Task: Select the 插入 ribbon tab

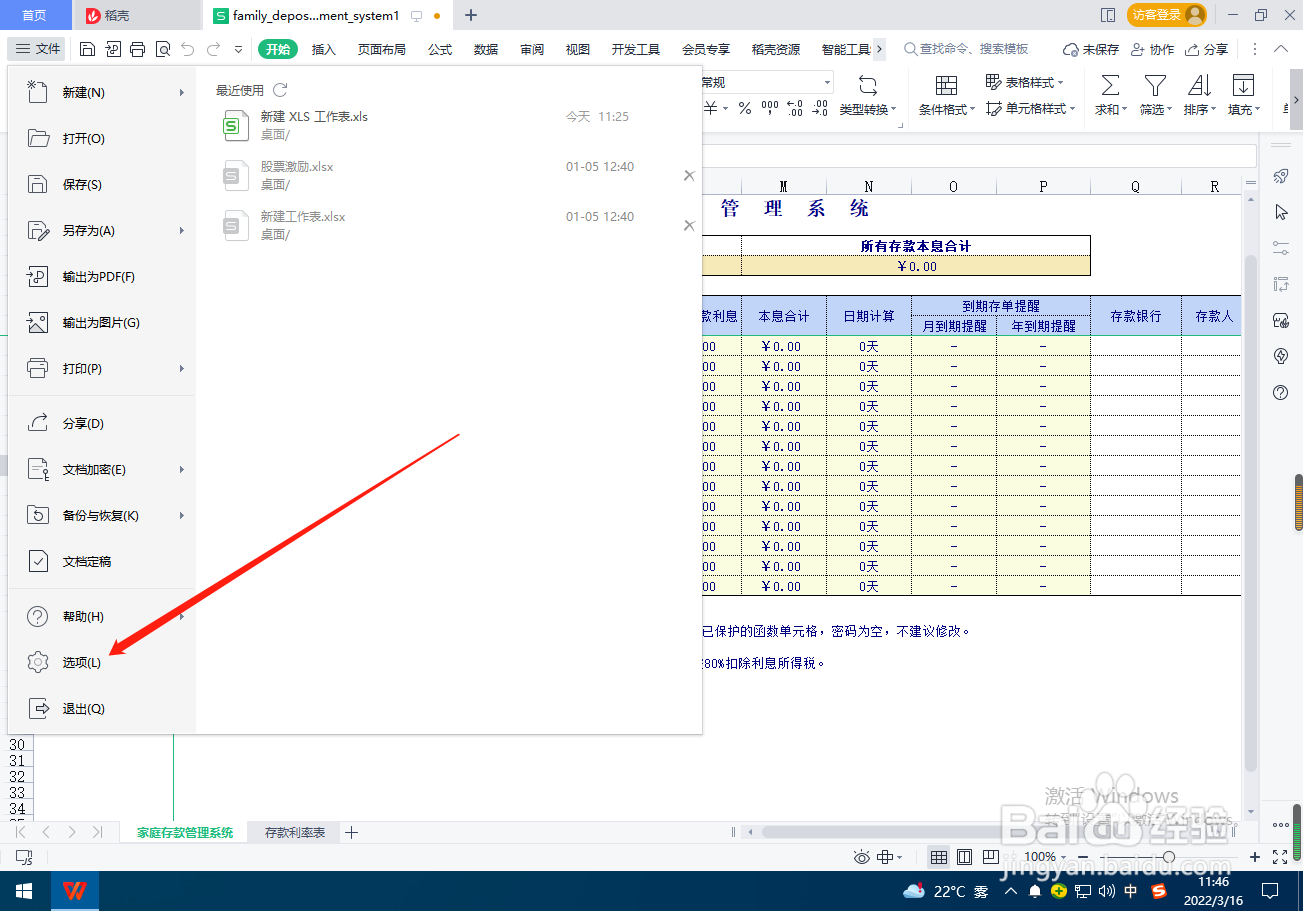Action: (324, 49)
